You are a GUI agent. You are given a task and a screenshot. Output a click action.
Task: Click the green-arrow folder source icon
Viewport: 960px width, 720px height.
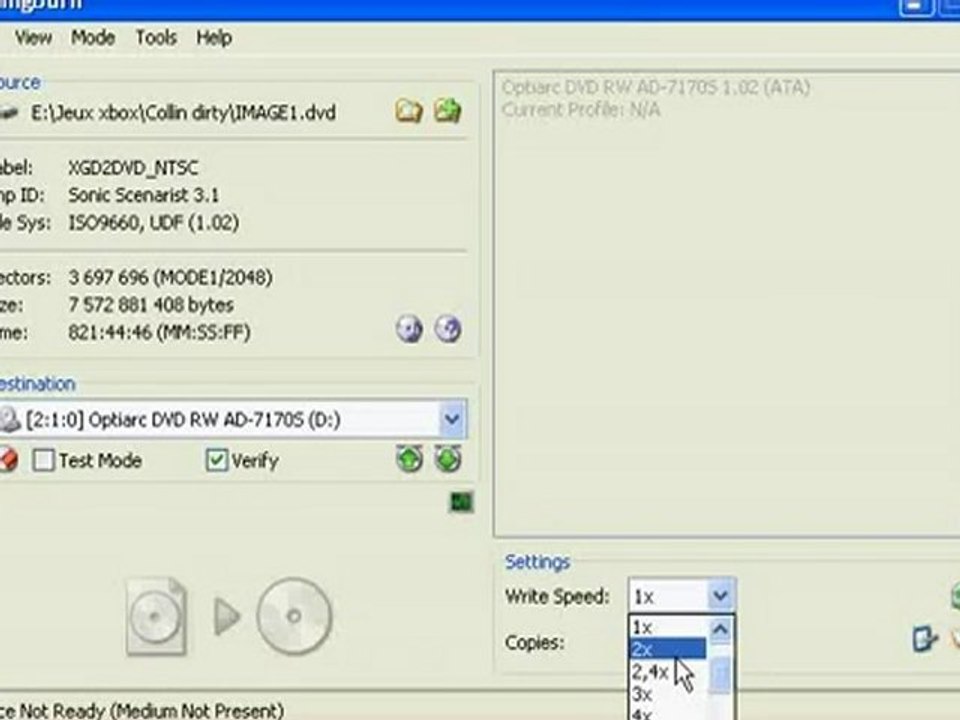pos(448,111)
